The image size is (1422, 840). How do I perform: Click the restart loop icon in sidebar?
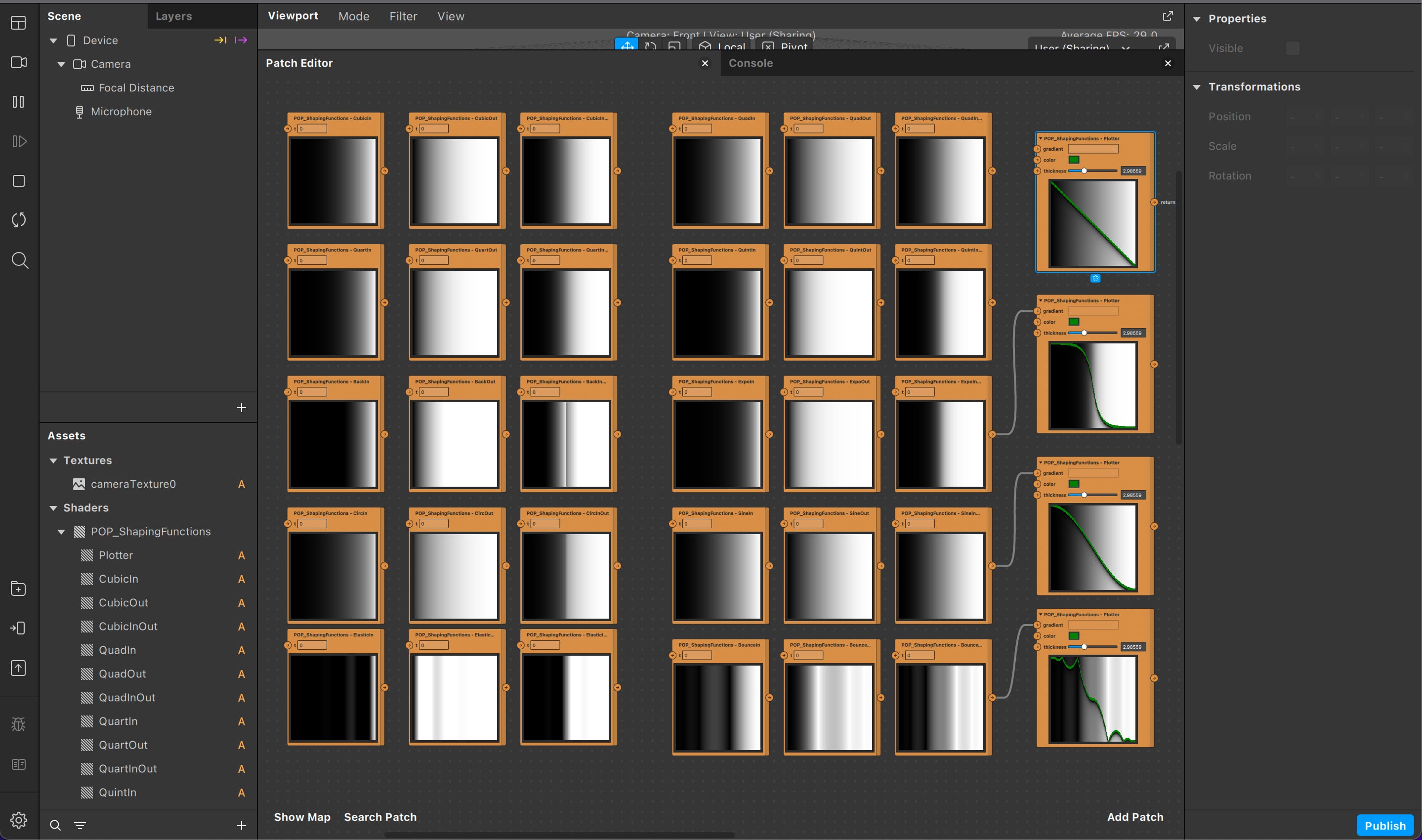[x=19, y=220]
